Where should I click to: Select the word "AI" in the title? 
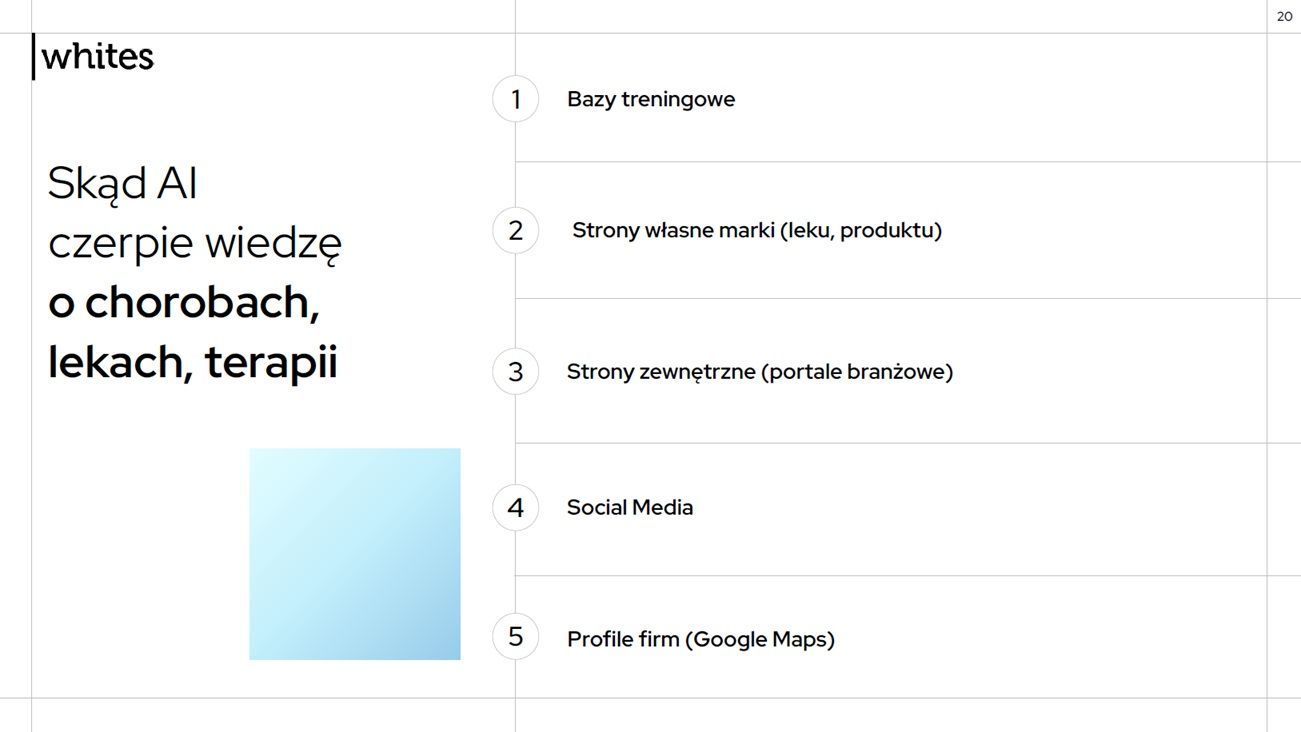[177, 183]
